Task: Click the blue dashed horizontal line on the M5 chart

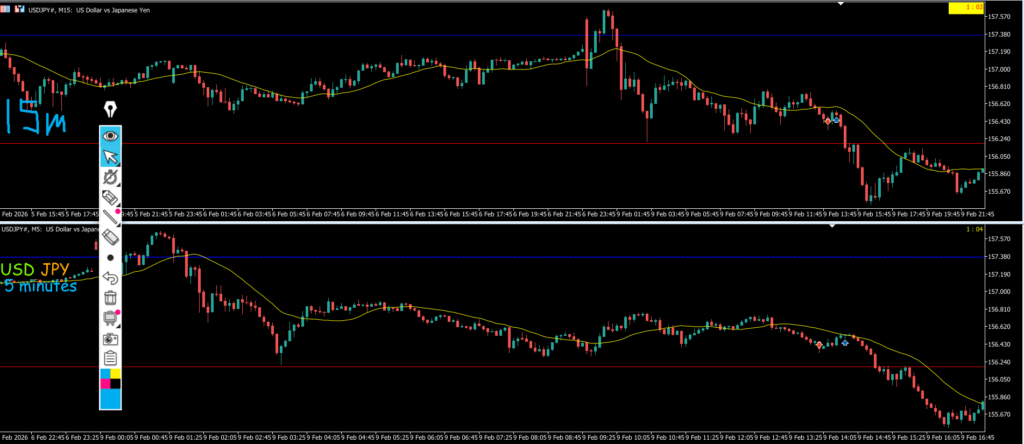Action: pos(500,257)
